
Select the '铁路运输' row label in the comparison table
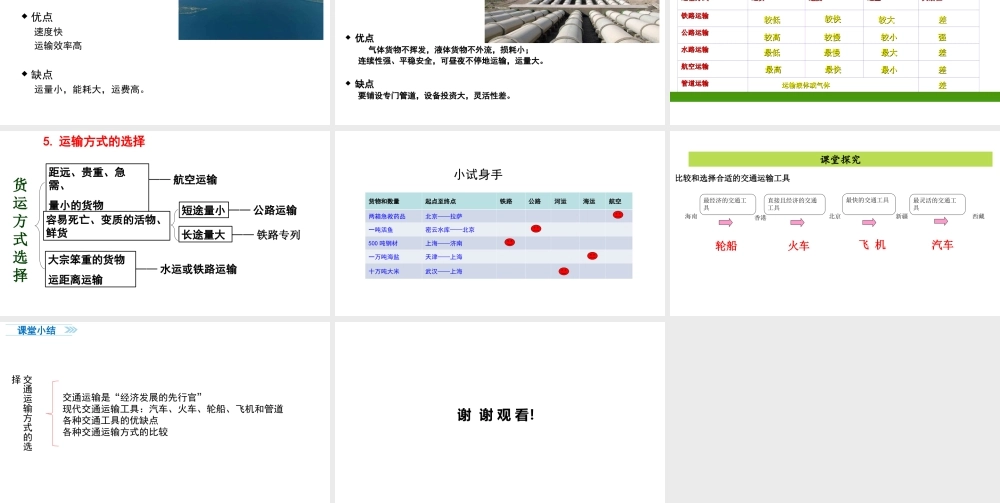[695, 16]
